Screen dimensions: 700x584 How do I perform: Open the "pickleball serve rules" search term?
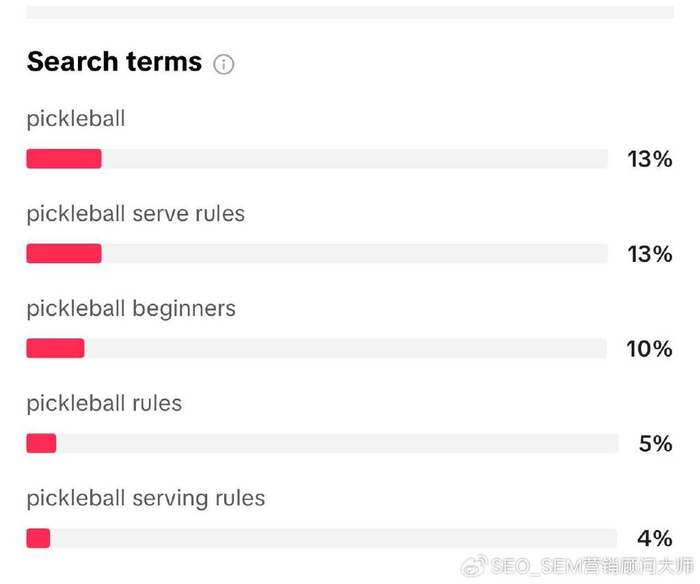pos(135,214)
